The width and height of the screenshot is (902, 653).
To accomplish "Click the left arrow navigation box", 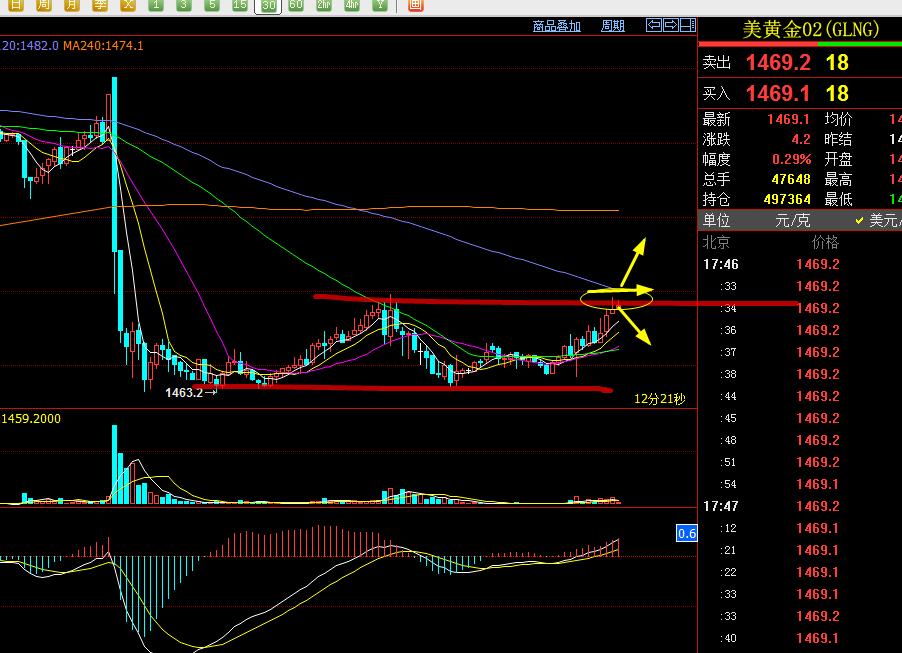I will pyautogui.click(x=653, y=25).
